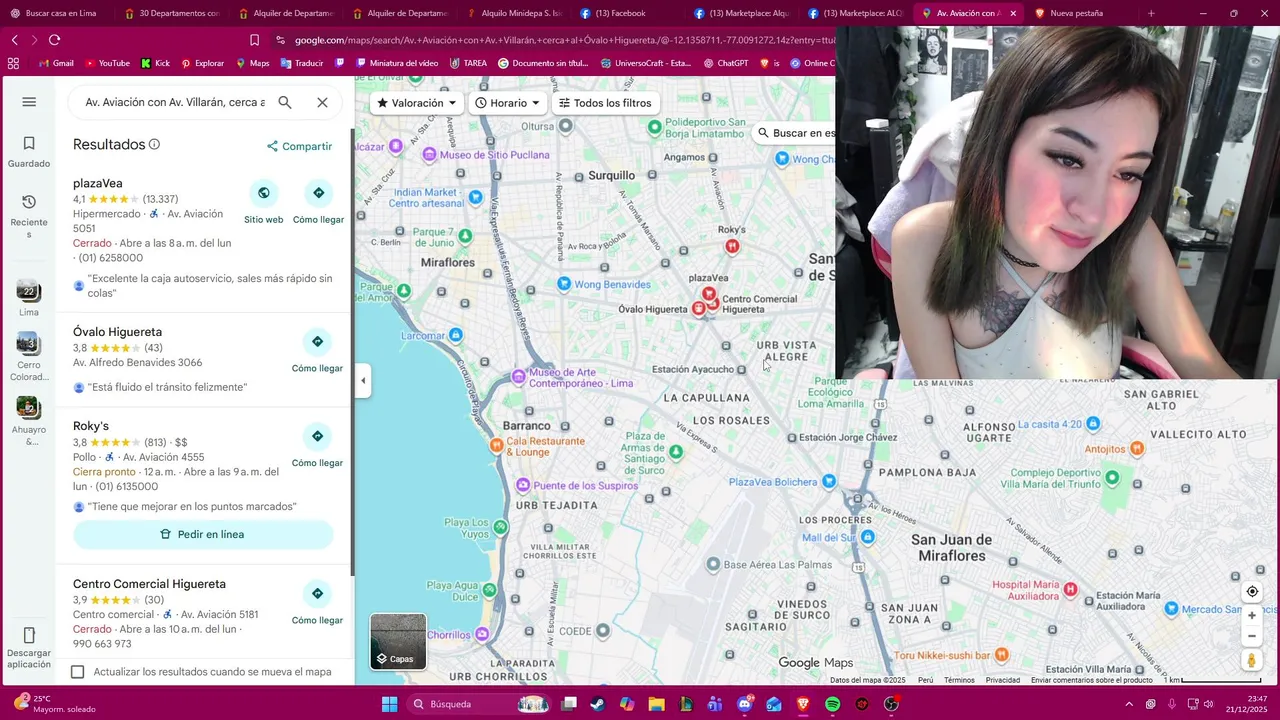Reload the page

click(54, 40)
